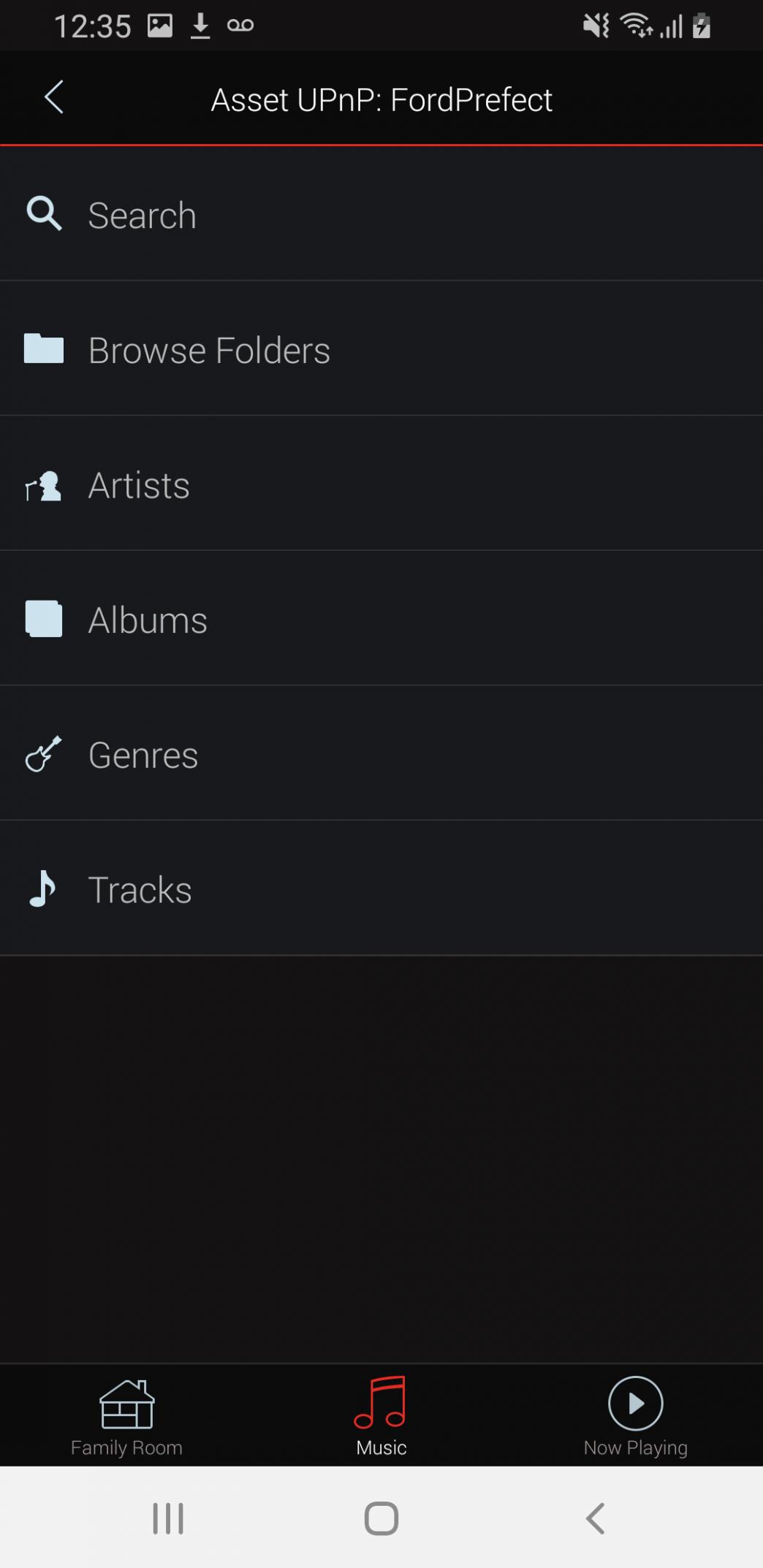The width and height of the screenshot is (763, 1568).
Task: Click the Search magnifier icon
Action: click(x=44, y=214)
